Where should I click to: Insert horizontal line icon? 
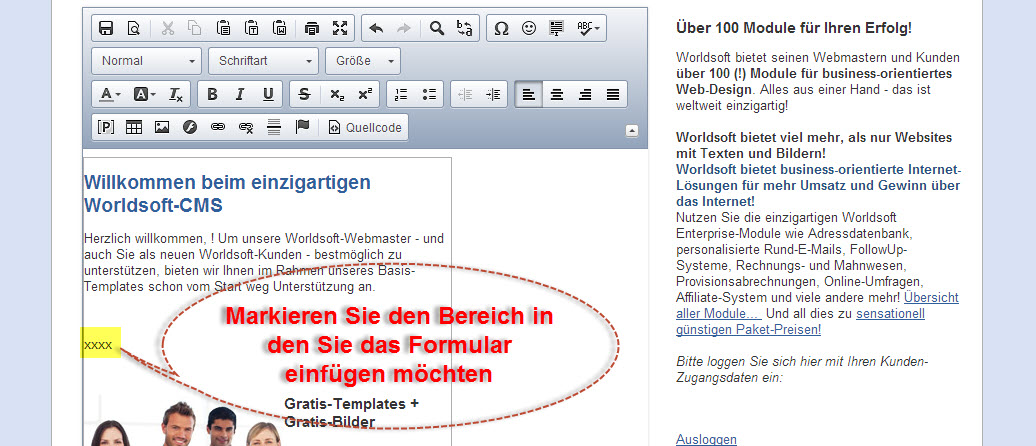tap(274, 127)
